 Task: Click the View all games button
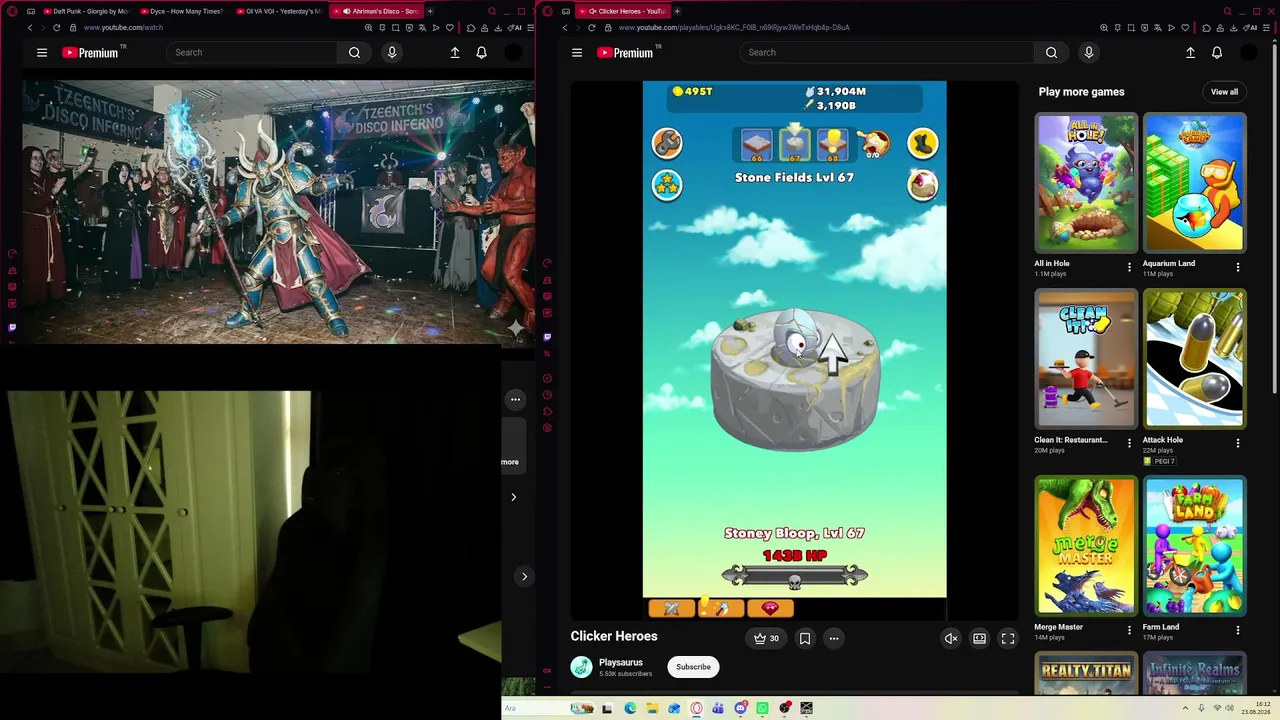1224,92
